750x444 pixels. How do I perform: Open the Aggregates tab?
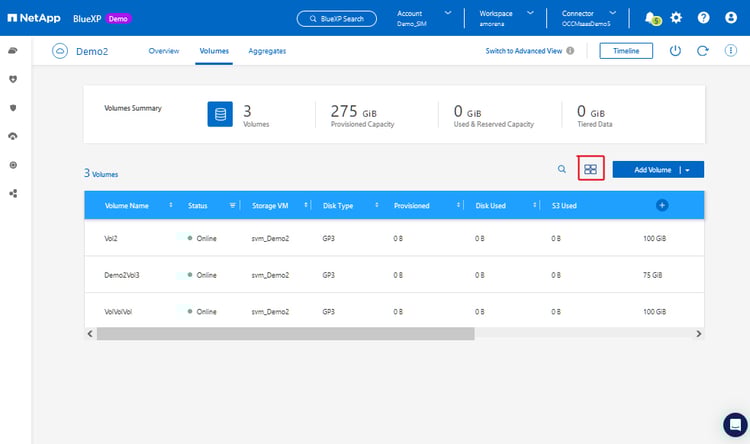[267, 51]
